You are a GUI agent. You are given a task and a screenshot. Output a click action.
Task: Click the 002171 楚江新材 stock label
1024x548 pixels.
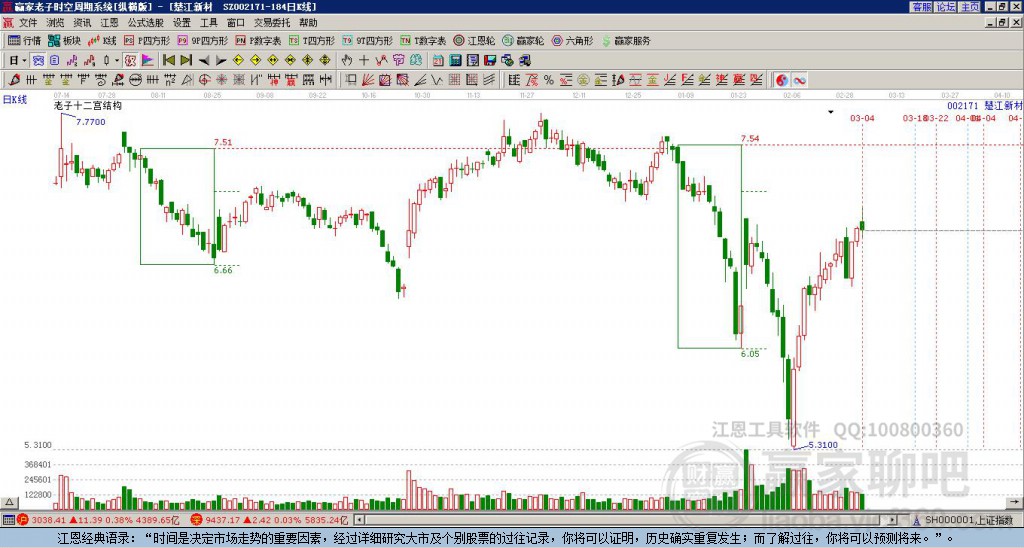[x=984, y=106]
